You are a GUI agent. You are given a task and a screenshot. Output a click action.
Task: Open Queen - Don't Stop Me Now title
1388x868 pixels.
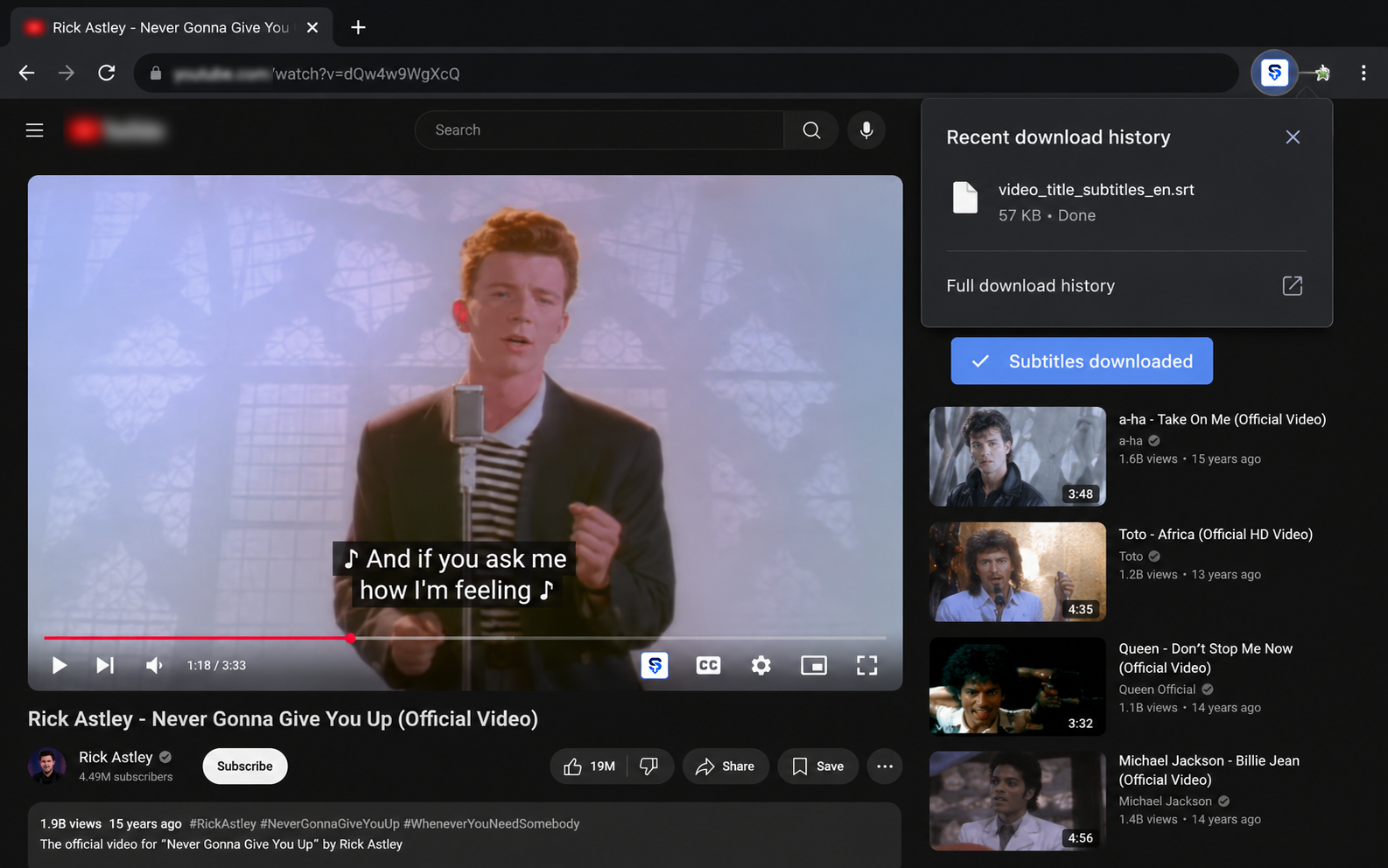pos(1206,658)
